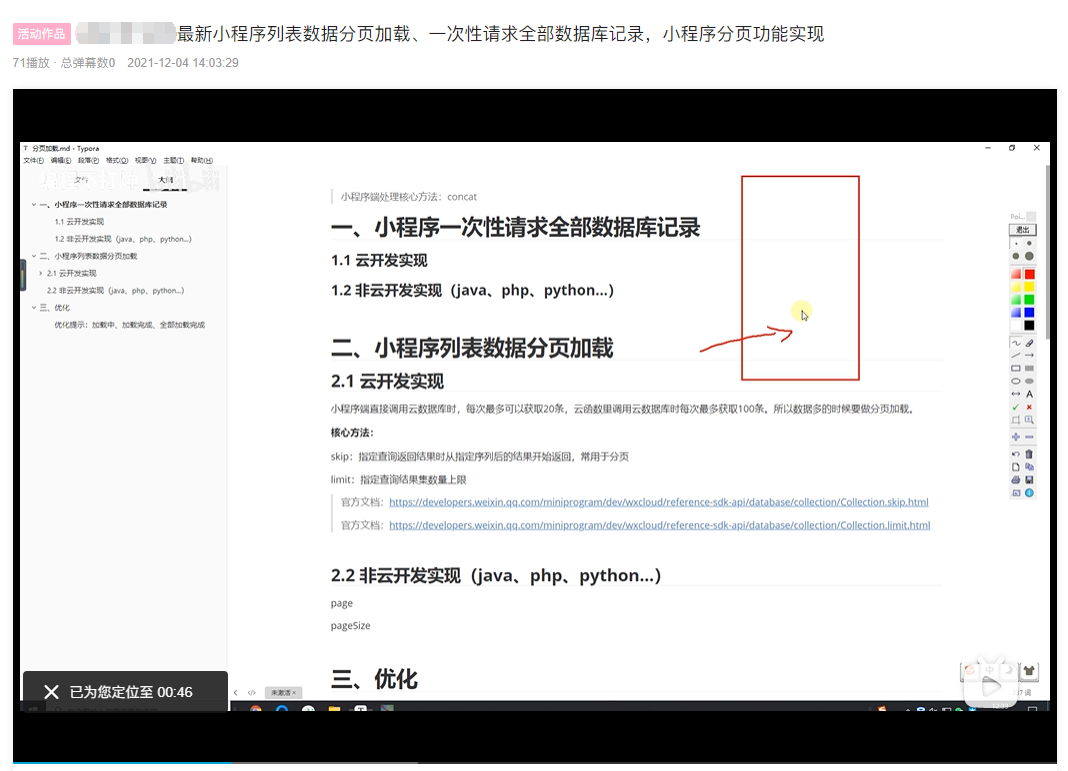Expand the 2.1 云开发实现 outline item
1068x771 pixels.
point(40,273)
